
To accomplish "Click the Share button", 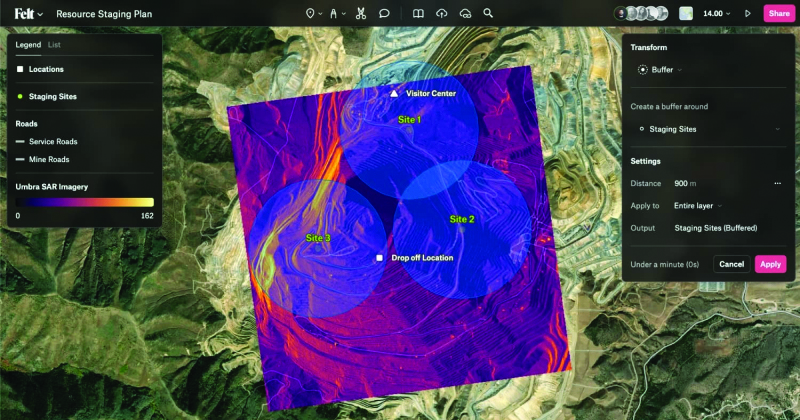I will pyautogui.click(x=777, y=14).
